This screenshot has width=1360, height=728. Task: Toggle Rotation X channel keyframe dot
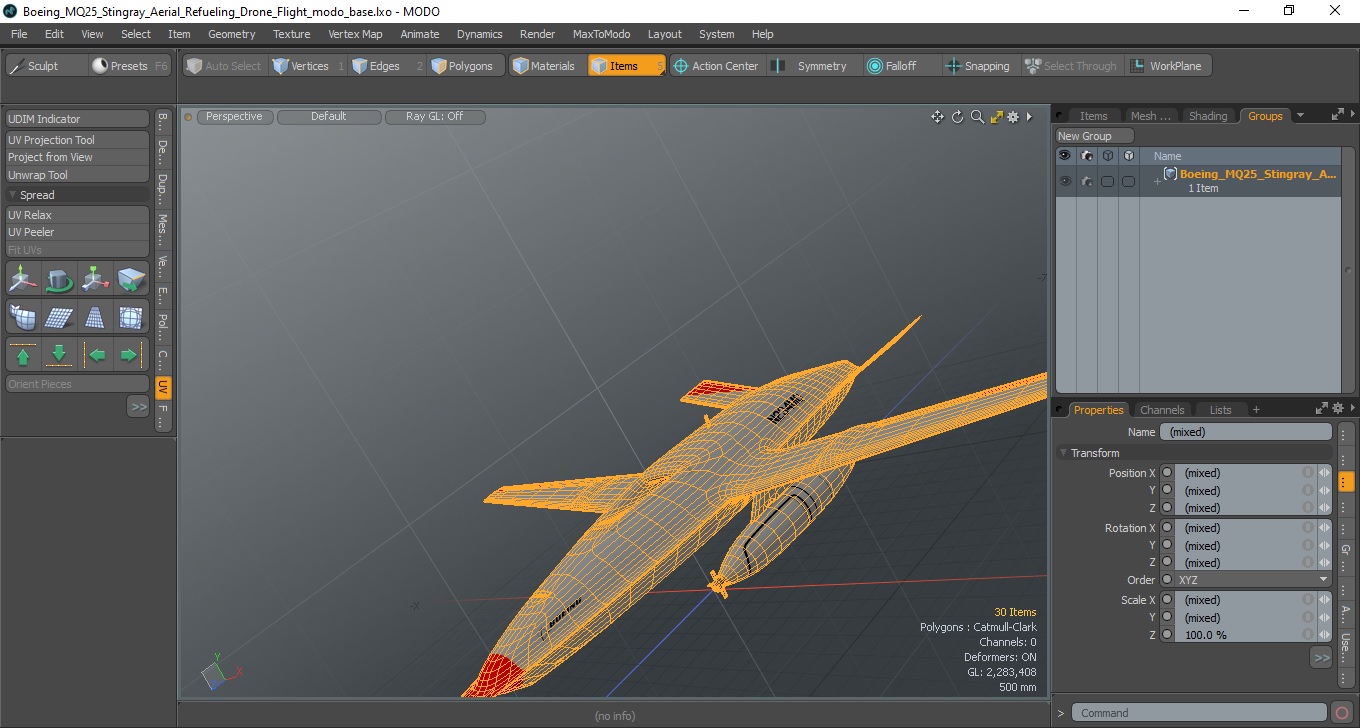coord(1167,528)
